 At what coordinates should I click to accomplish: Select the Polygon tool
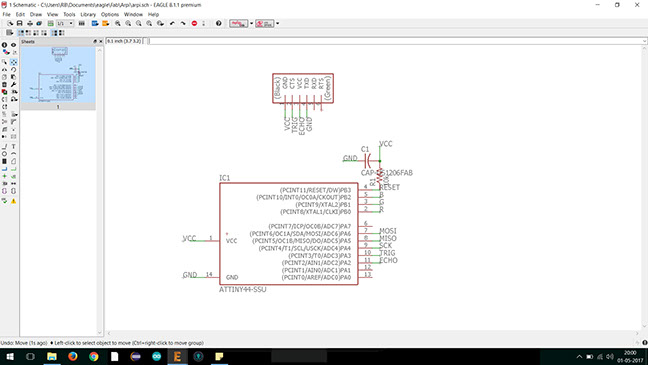[x=14, y=161]
